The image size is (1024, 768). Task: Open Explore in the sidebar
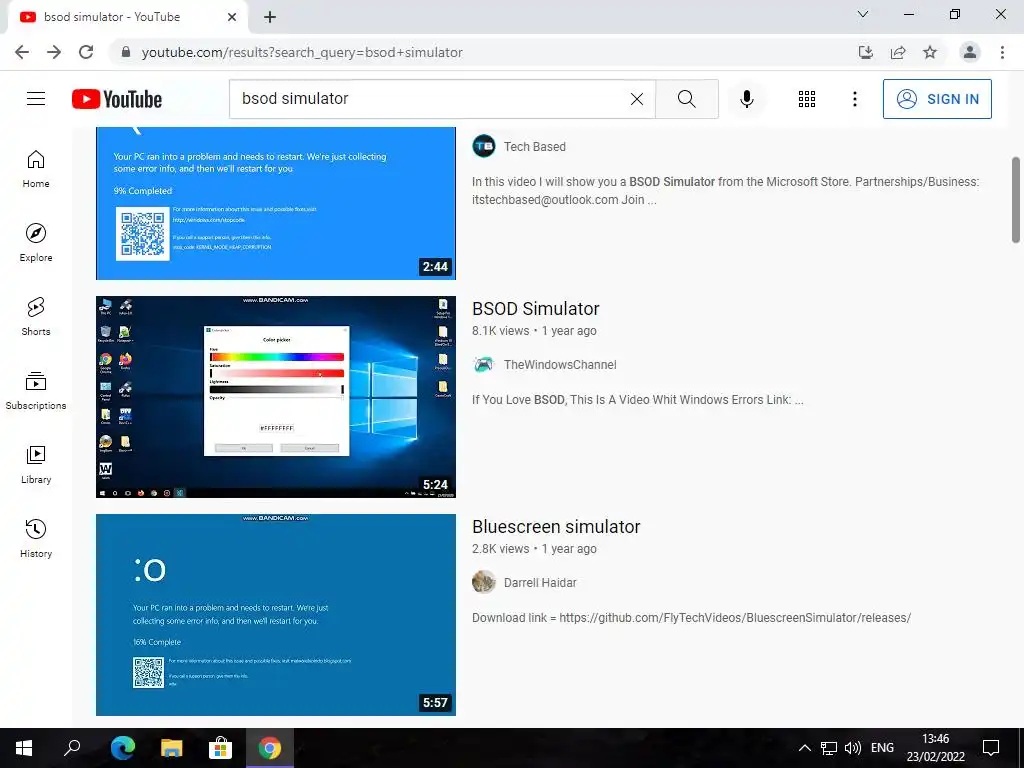36,243
